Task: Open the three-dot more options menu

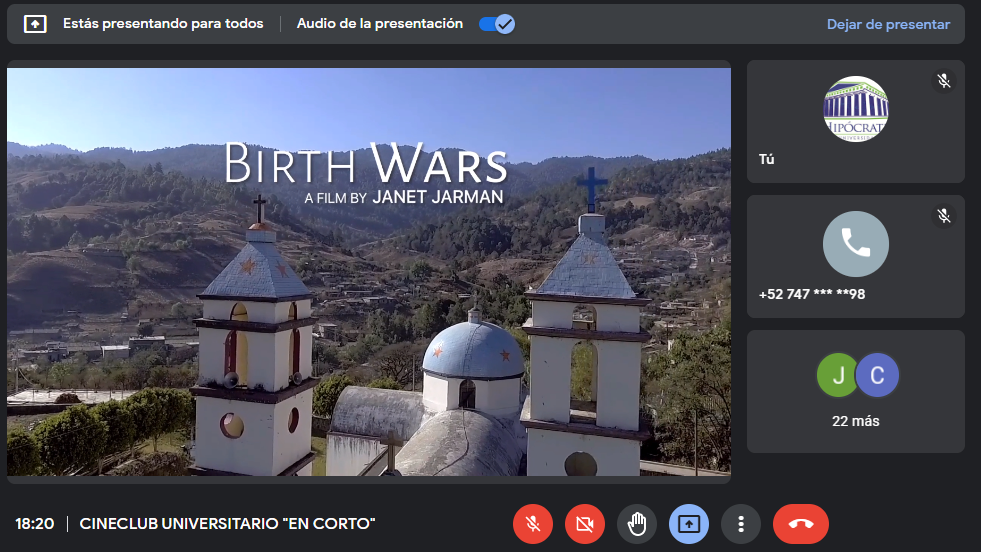Action: [741, 523]
